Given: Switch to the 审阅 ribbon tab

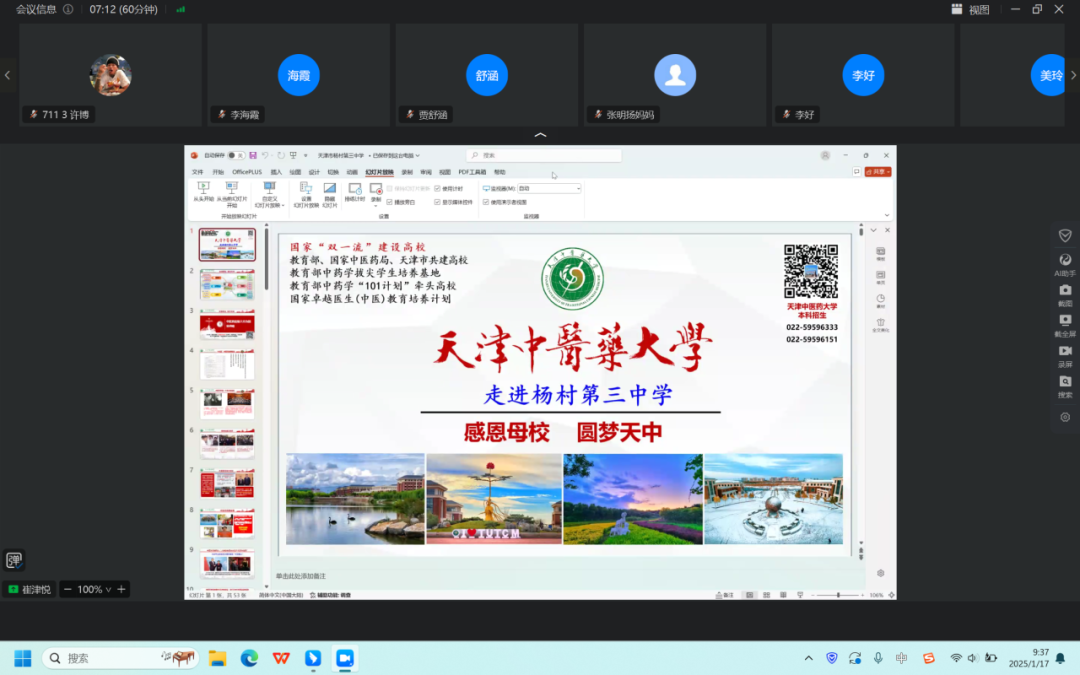Looking at the screenshot, I should tap(426, 172).
